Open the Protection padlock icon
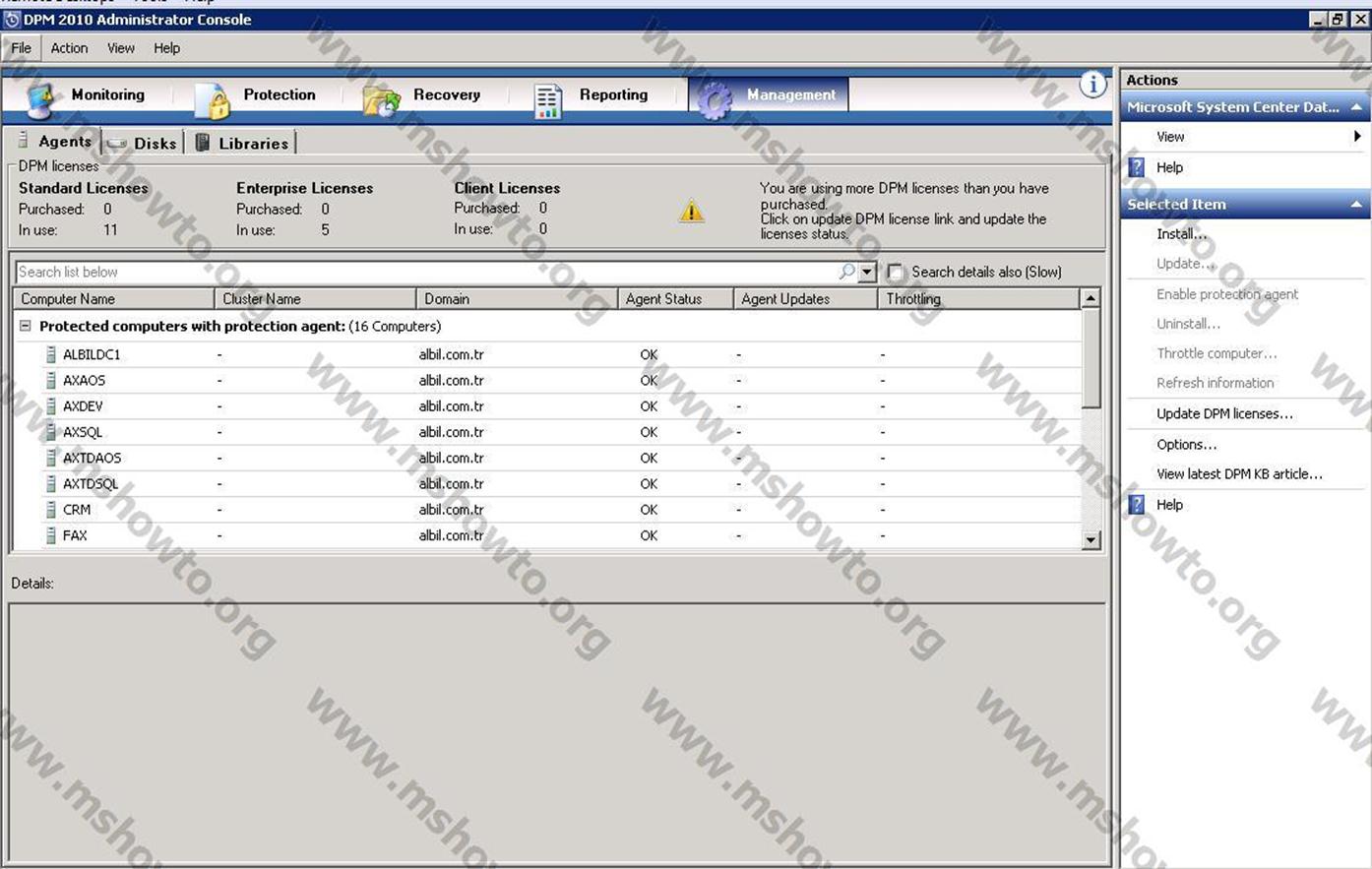1372x869 pixels. coord(213,100)
